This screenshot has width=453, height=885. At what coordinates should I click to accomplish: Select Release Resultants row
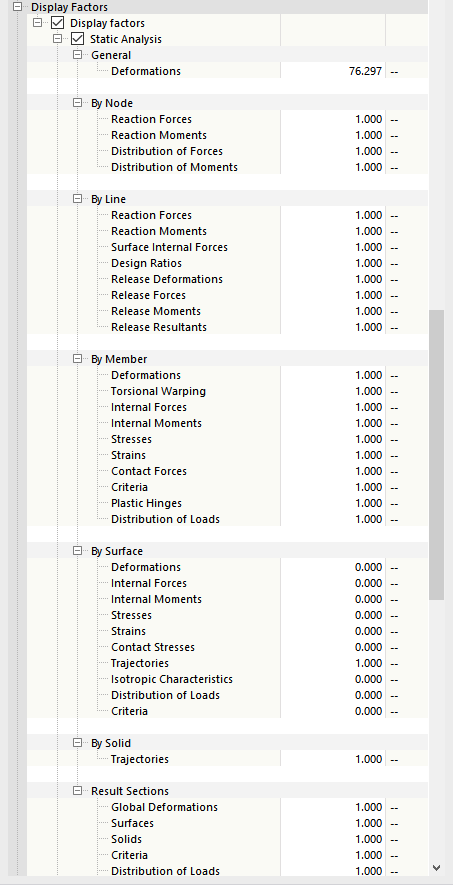(228, 327)
